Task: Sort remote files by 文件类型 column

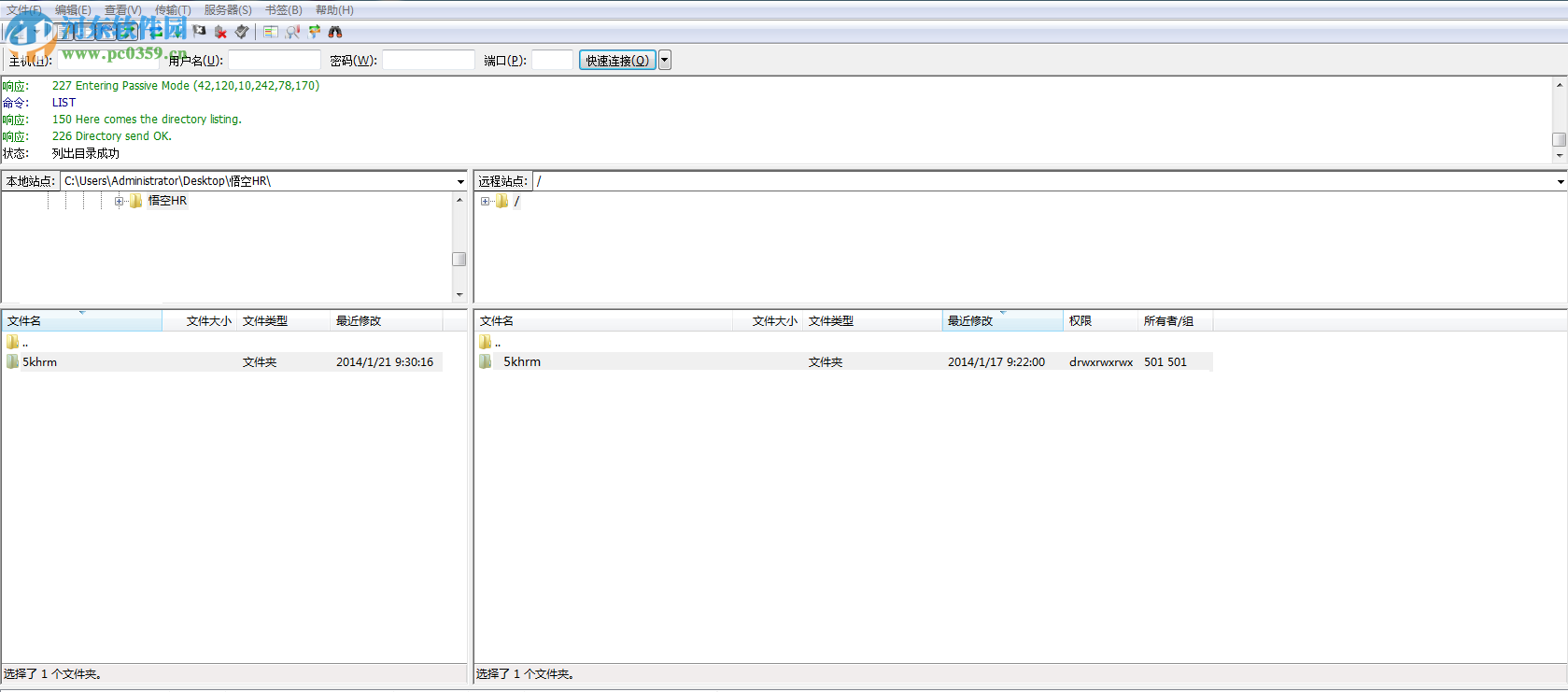Action: click(x=873, y=320)
